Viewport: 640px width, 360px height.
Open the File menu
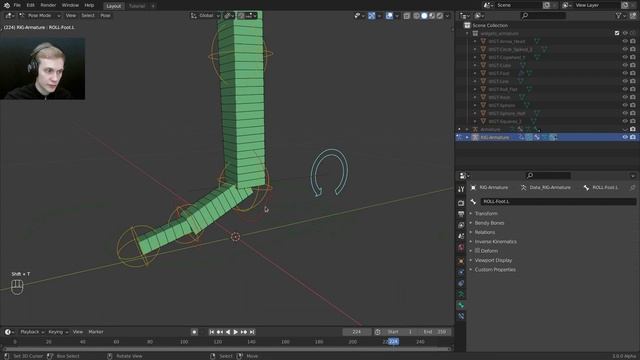[17, 5]
